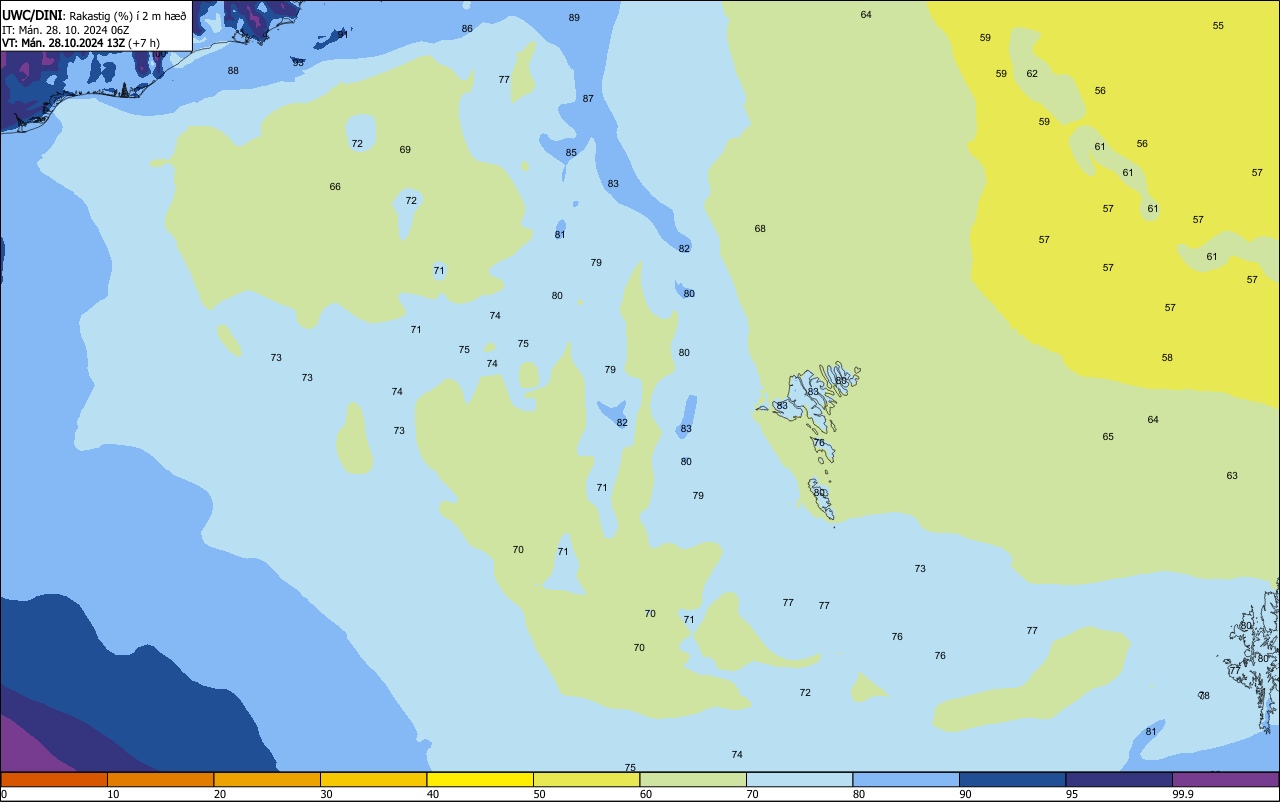Select the 95 tick label on the legend
The height and width of the screenshot is (802, 1280).
coord(1072,794)
